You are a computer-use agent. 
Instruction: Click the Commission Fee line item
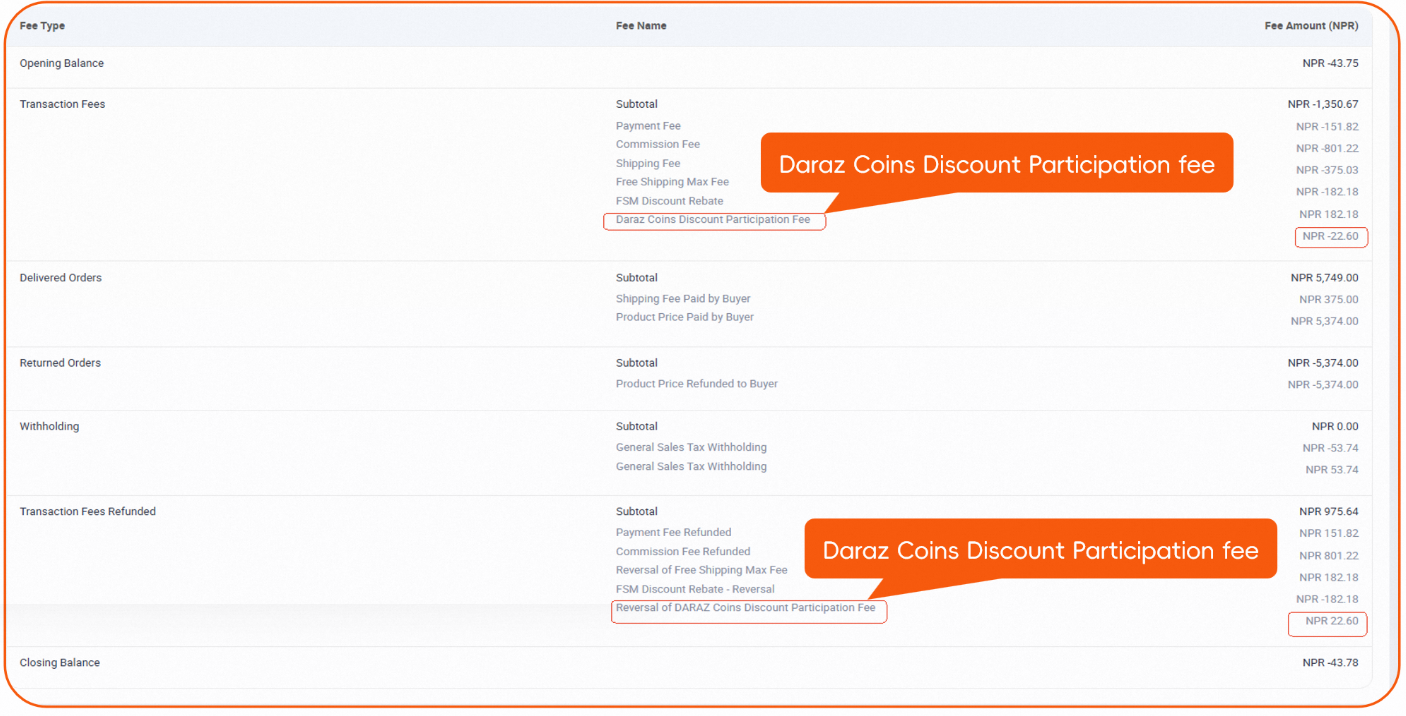point(658,145)
